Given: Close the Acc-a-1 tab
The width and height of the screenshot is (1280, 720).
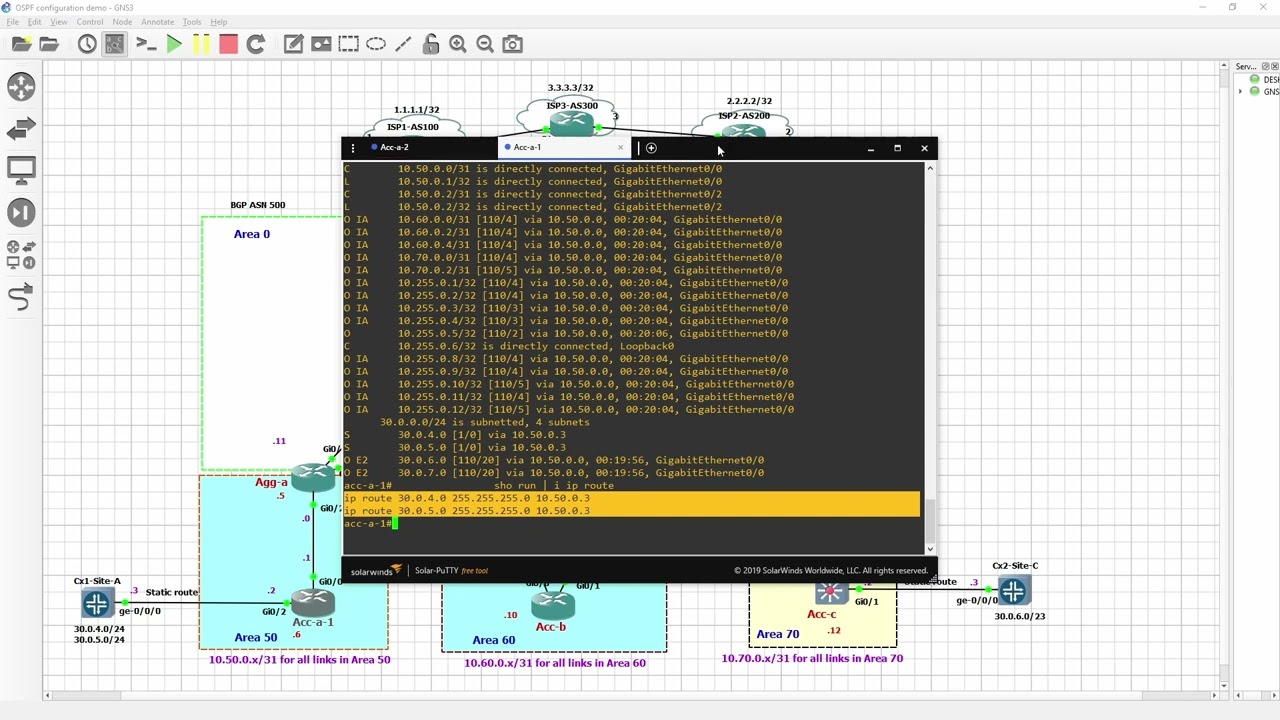Looking at the screenshot, I should [620, 148].
